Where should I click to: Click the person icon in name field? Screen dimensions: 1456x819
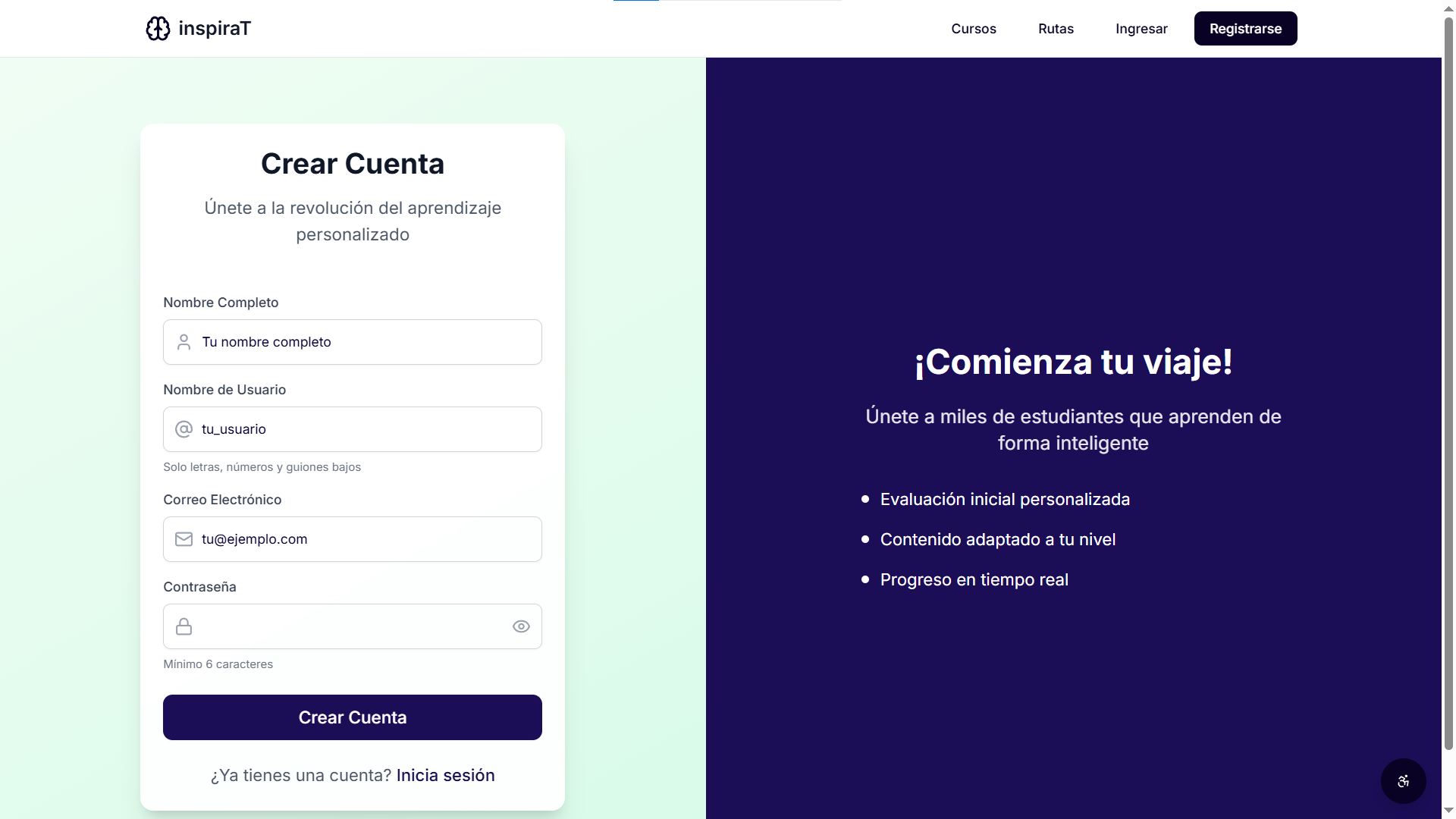[184, 342]
